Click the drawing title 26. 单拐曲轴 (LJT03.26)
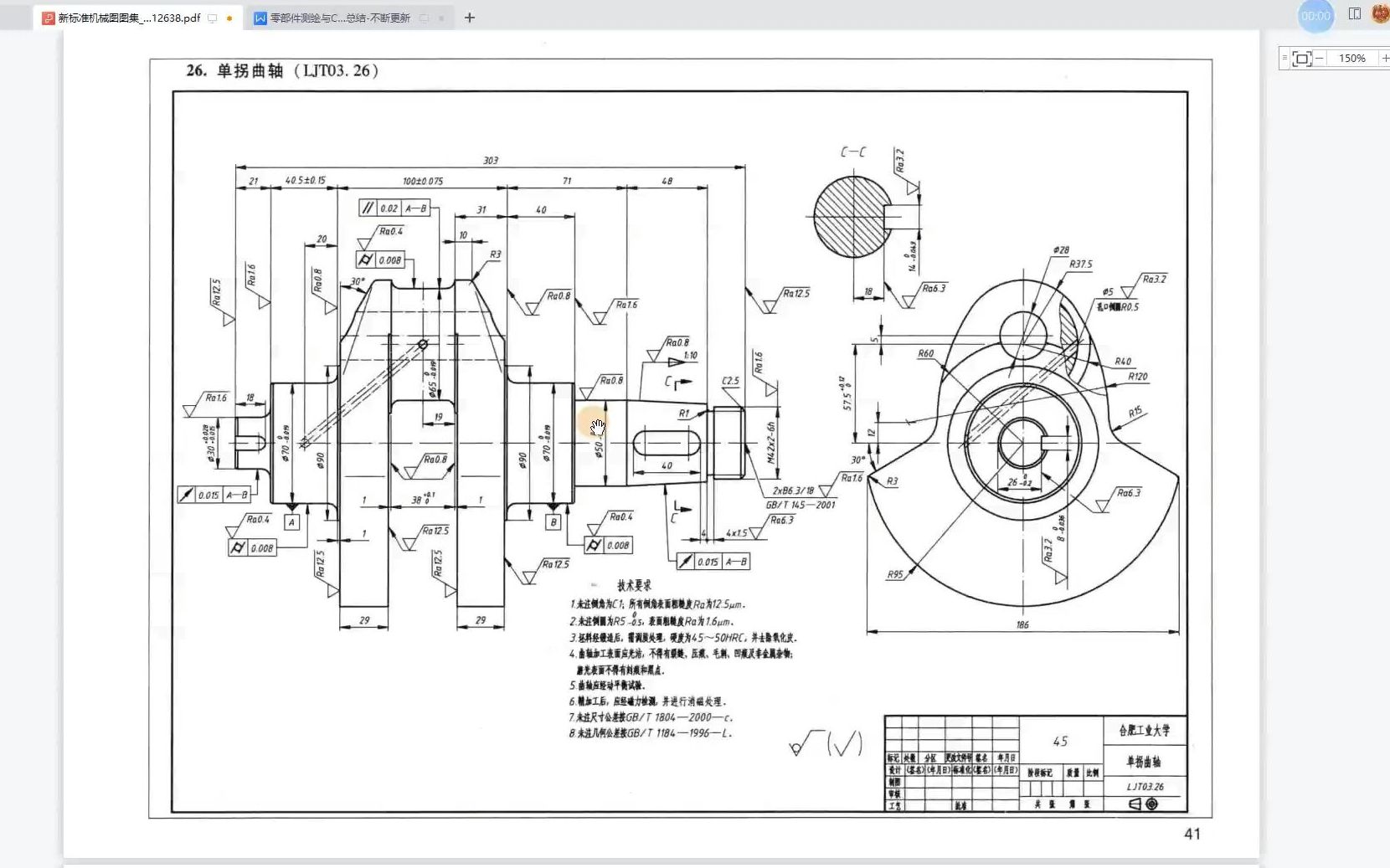 (x=282, y=71)
